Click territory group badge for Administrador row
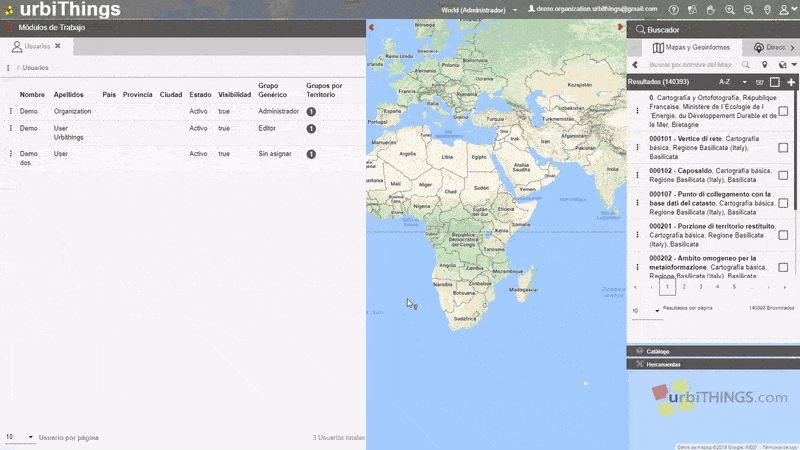800x450 pixels. [x=311, y=111]
